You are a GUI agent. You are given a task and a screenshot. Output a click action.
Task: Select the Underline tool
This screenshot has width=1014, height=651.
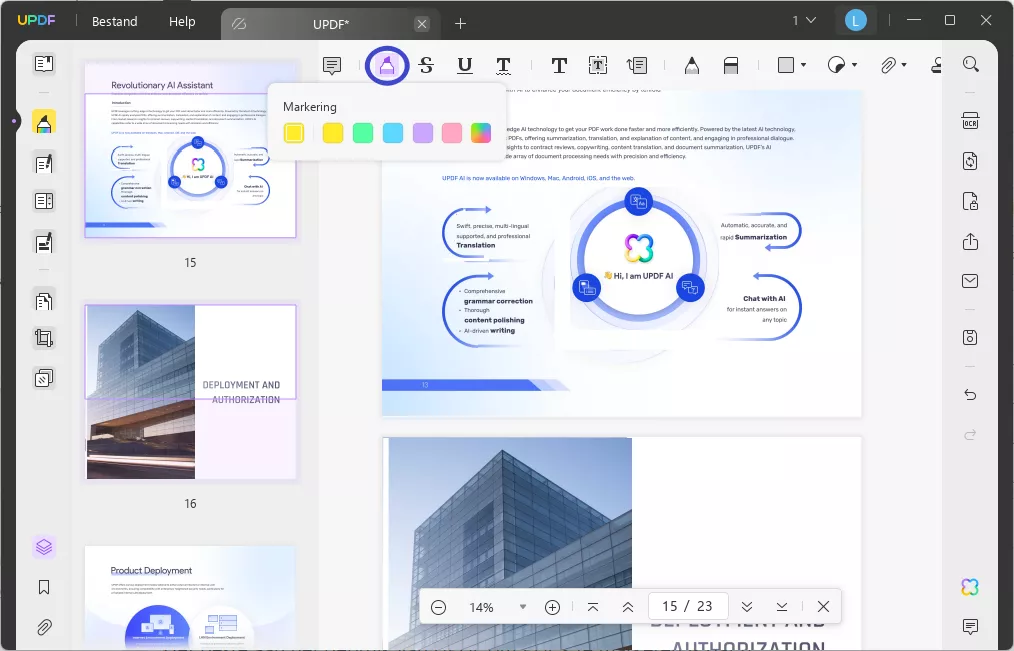click(x=464, y=65)
